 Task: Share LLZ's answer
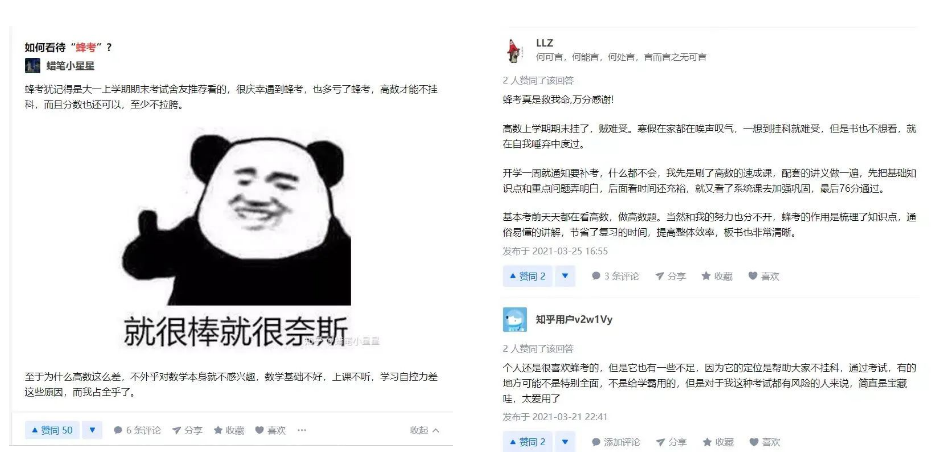(x=670, y=276)
